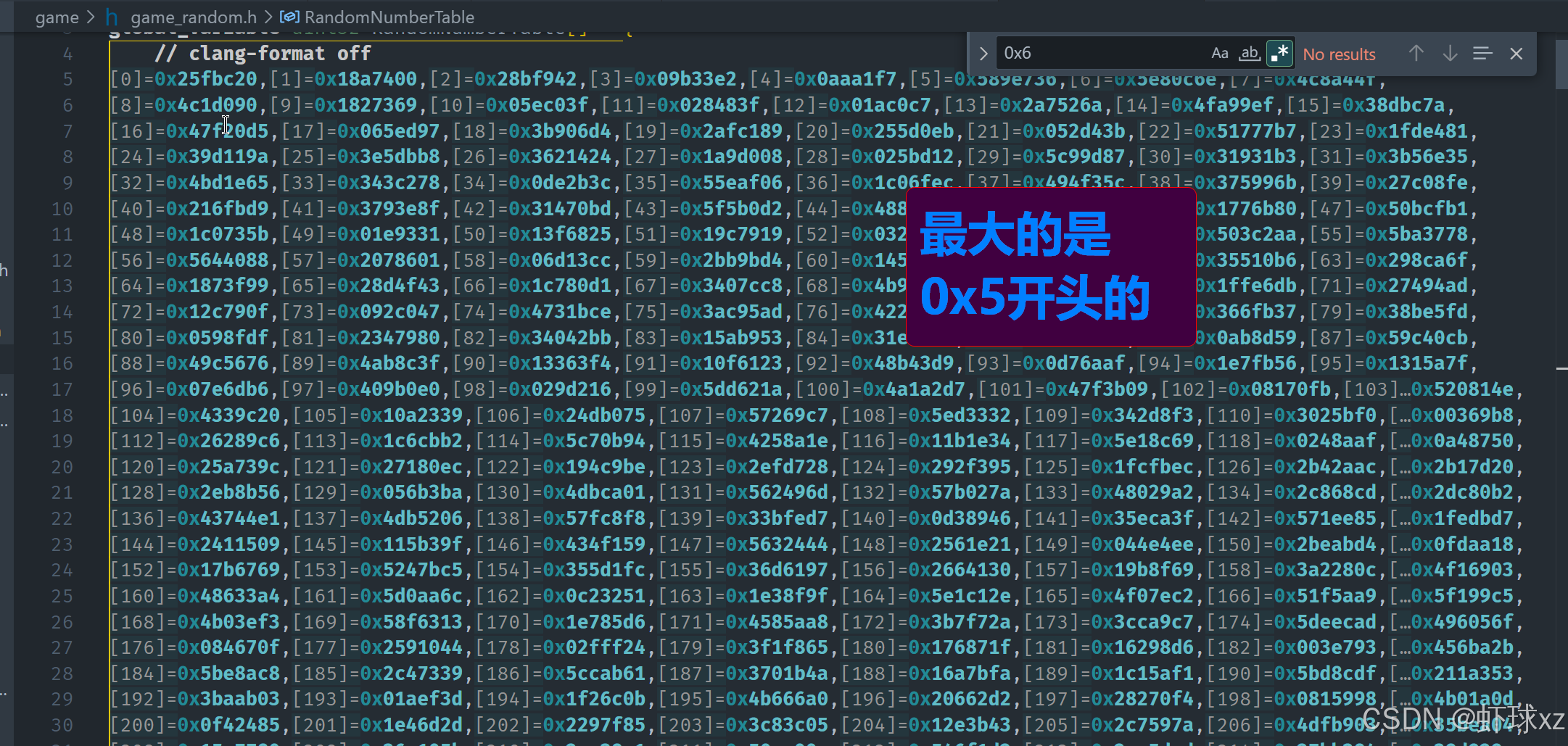Select the RandomNumberTable symbol breadcrumb
This screenshot has height=746, width=1568.
pyautogui.click(x=389, y=17)
